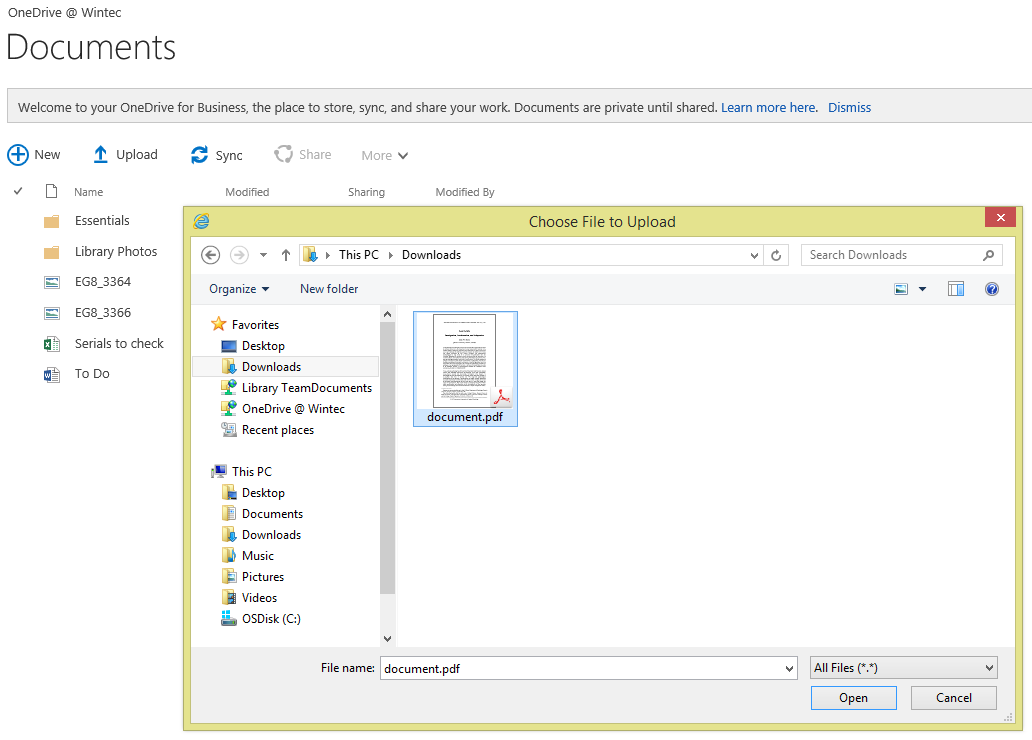
Task: Open the Library Photos folder name
Action: click(x=116, y=251)
